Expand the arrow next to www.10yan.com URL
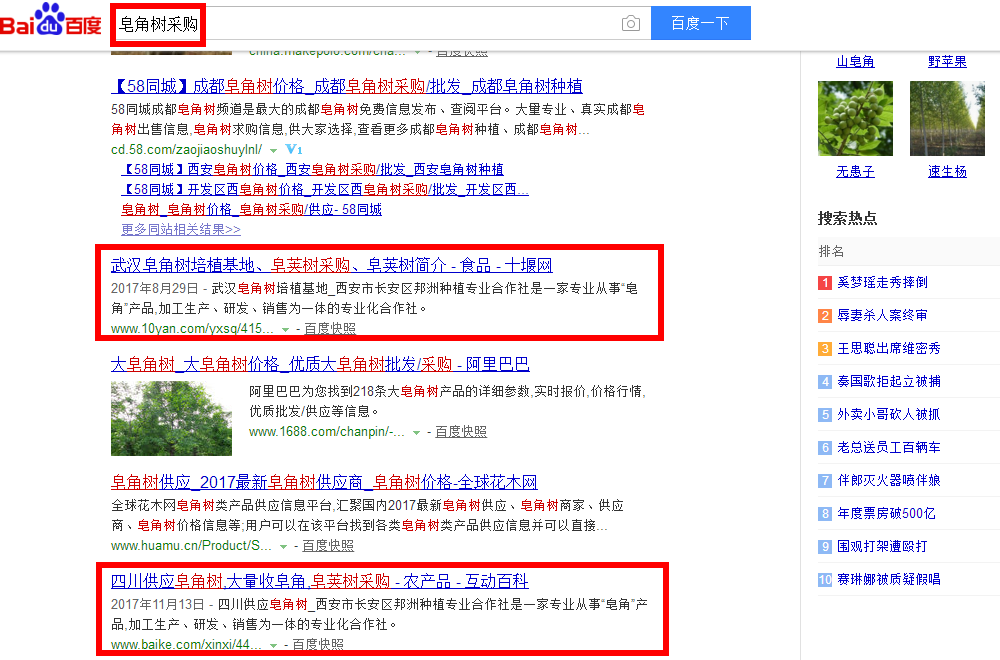Viewport: 1000px width, 660px height. [285, 330]
